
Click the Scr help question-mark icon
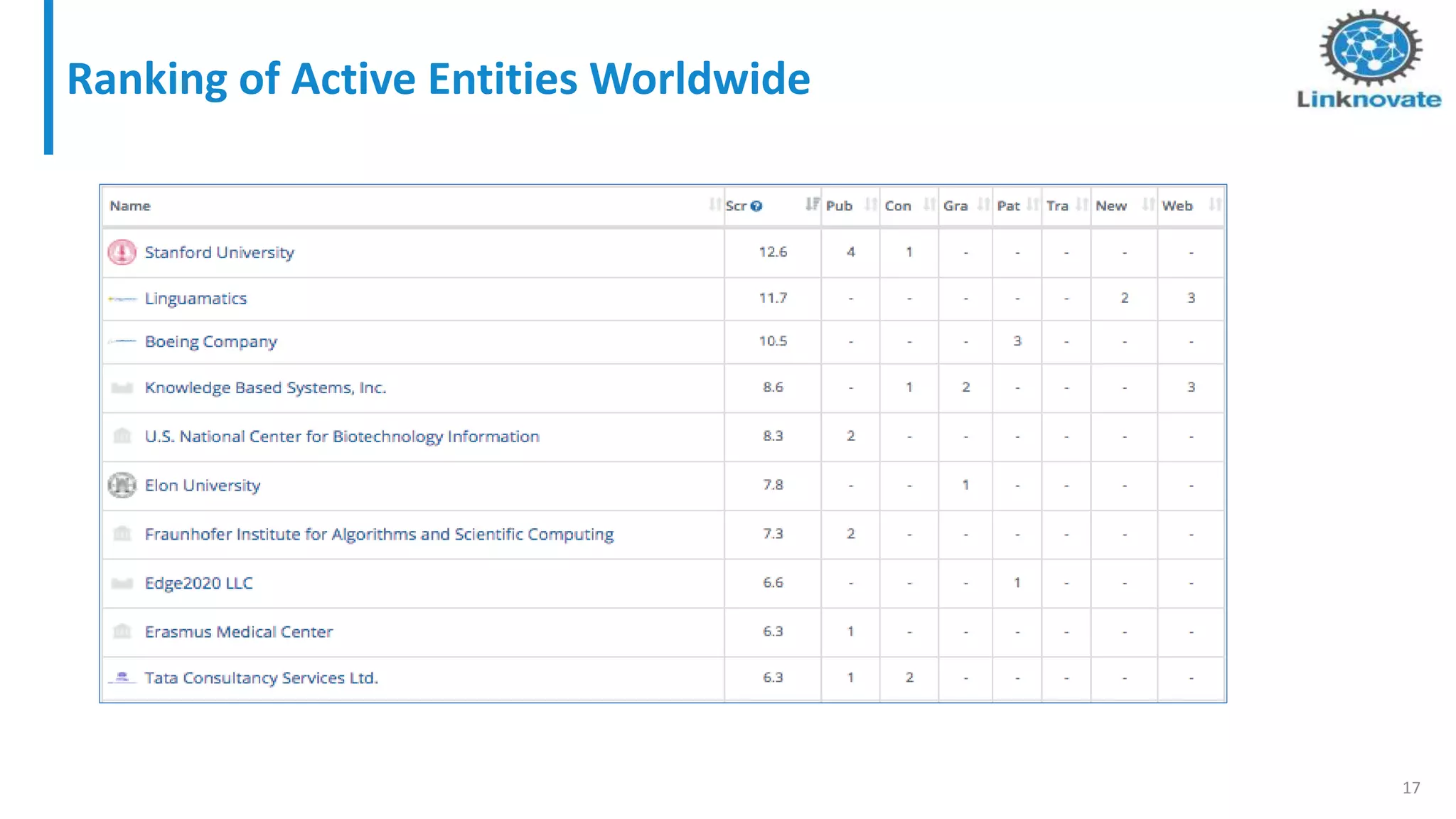756,206
